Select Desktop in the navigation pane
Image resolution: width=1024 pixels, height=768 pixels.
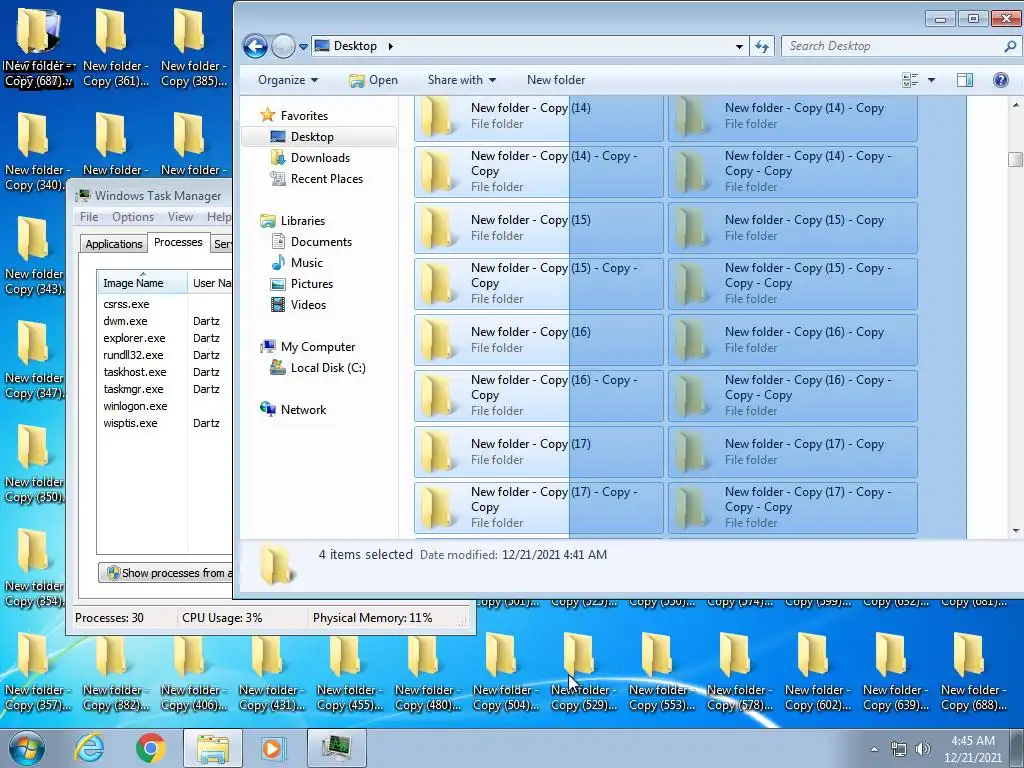coord(312,136)
